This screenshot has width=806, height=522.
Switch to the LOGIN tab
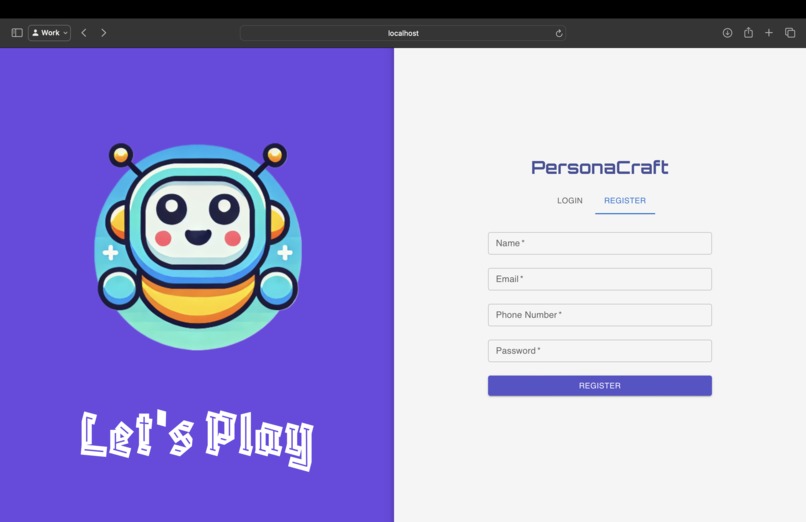[570, 200]
